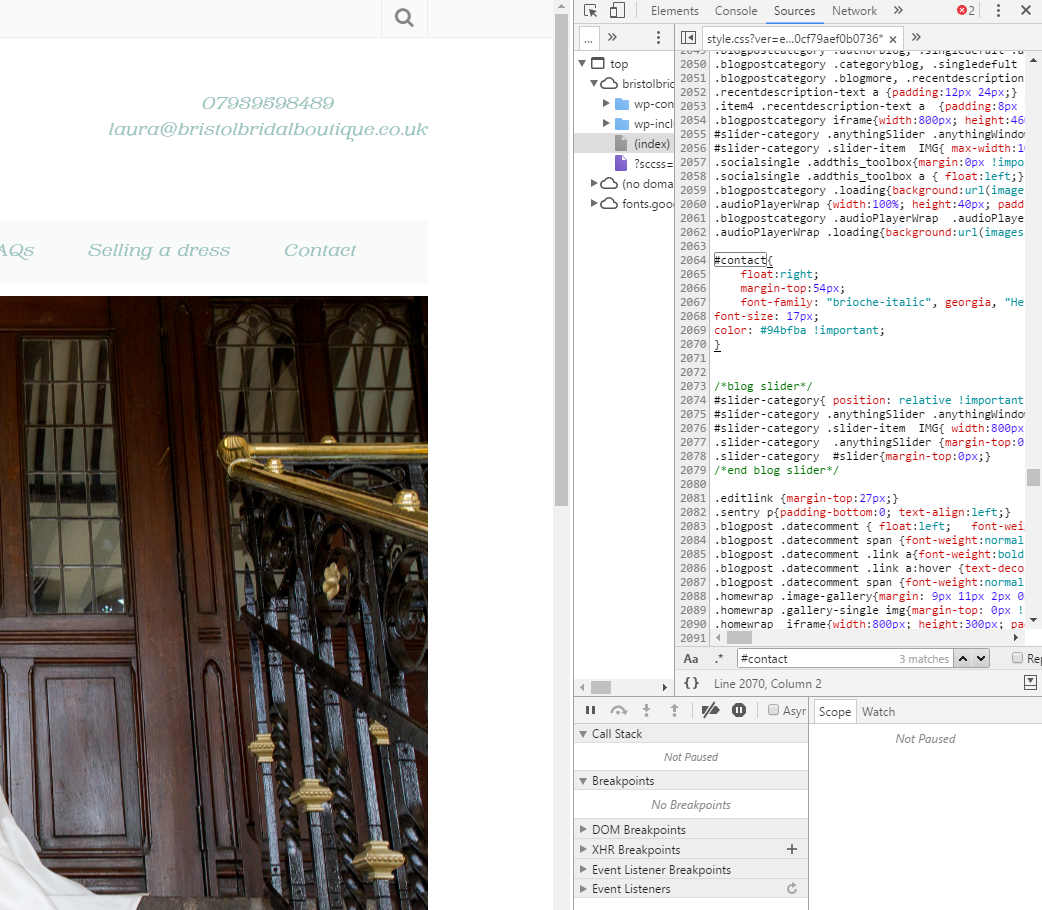The width and height of the screenshot is (1042, 910).
Task: Click the step over function icon
Action: click(x=619, y=711)
